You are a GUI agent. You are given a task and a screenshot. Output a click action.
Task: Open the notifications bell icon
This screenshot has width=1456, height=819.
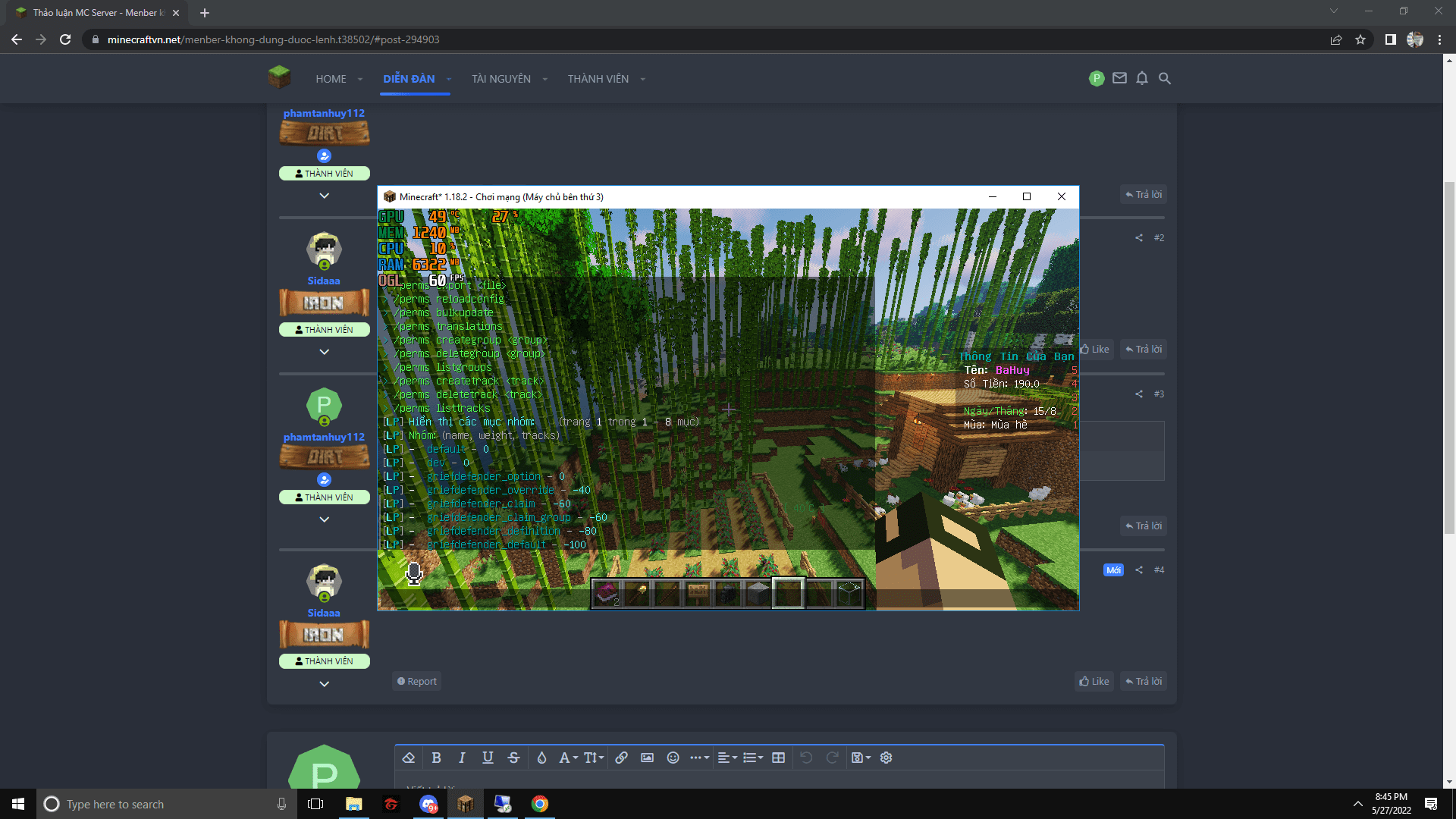coord(1142,78)
